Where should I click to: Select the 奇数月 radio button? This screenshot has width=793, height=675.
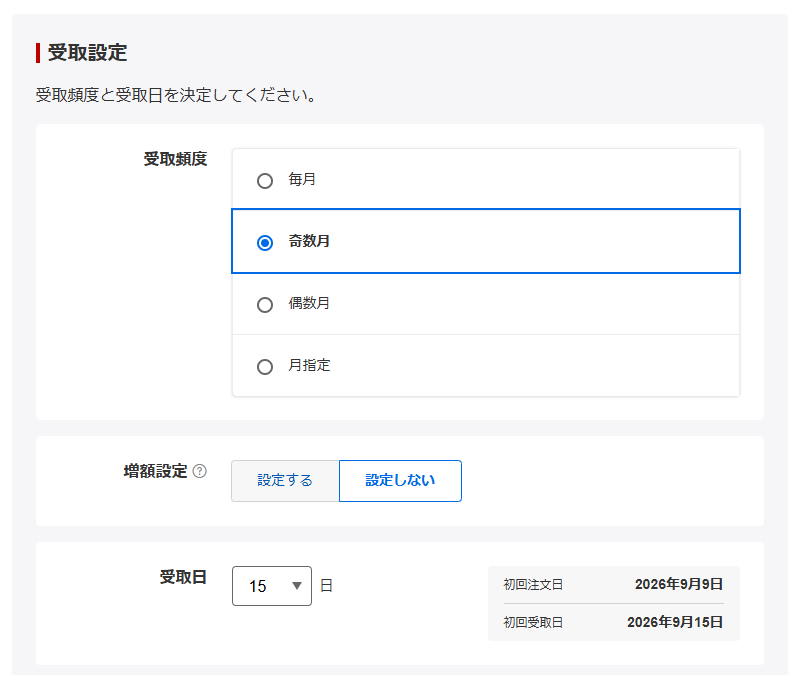(265, 243)
